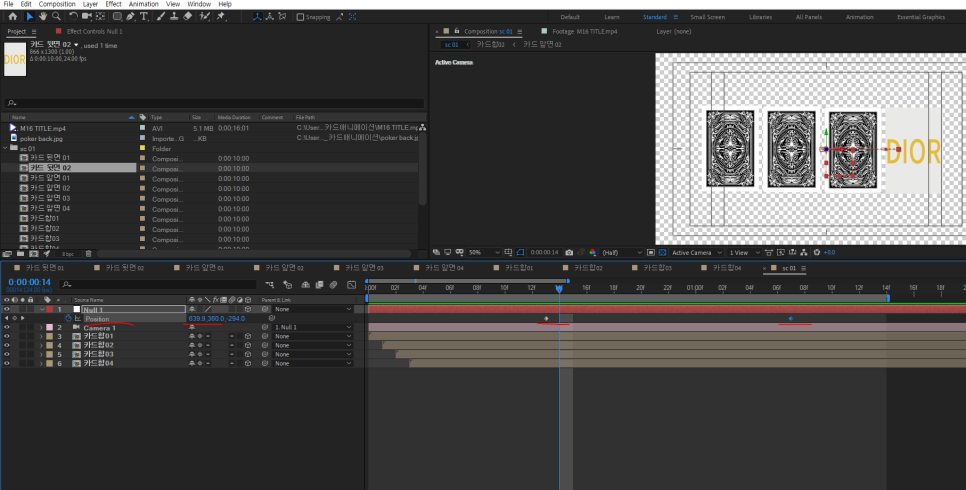Click the current time 0:00:00:14 display

(29, 282)
